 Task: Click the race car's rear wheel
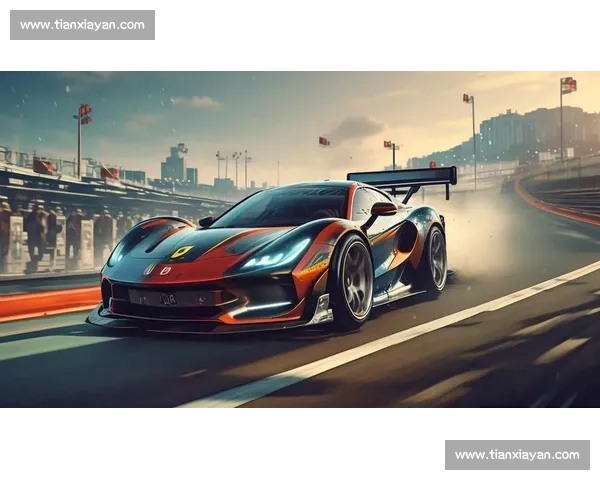tap(434, 260)
